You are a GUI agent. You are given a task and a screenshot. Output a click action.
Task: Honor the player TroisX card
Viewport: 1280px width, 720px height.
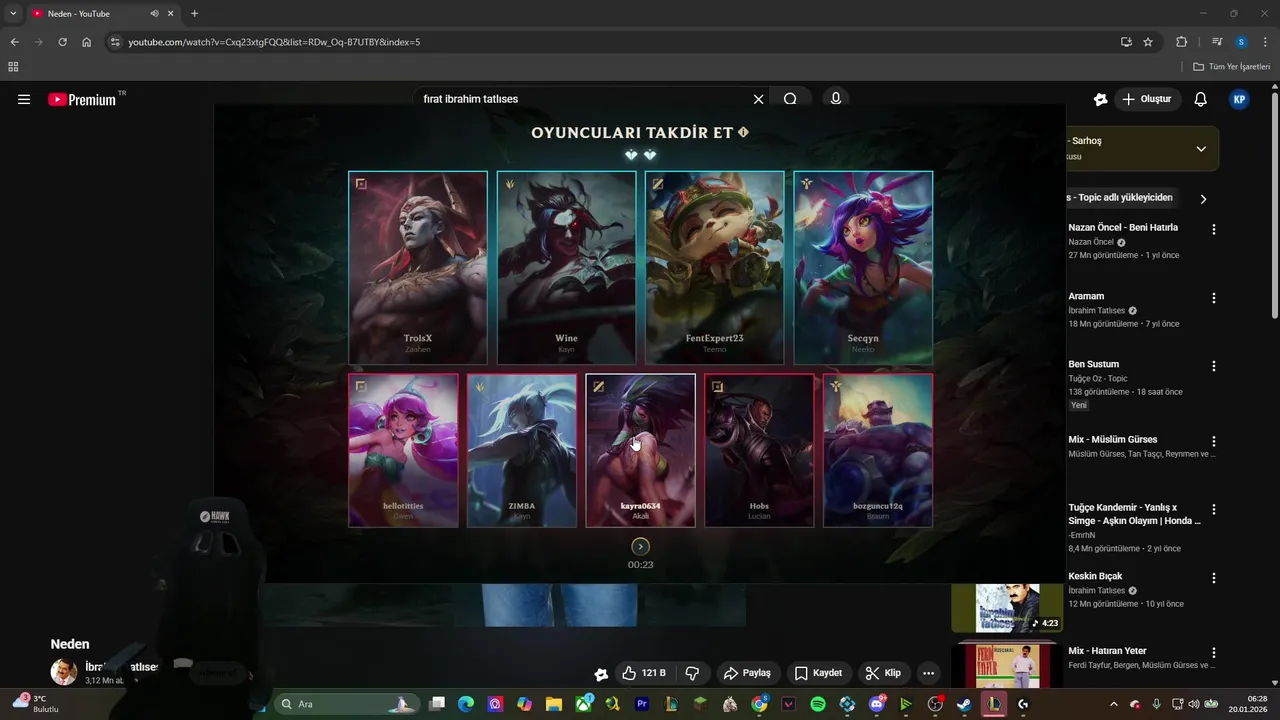click(418, 267)
